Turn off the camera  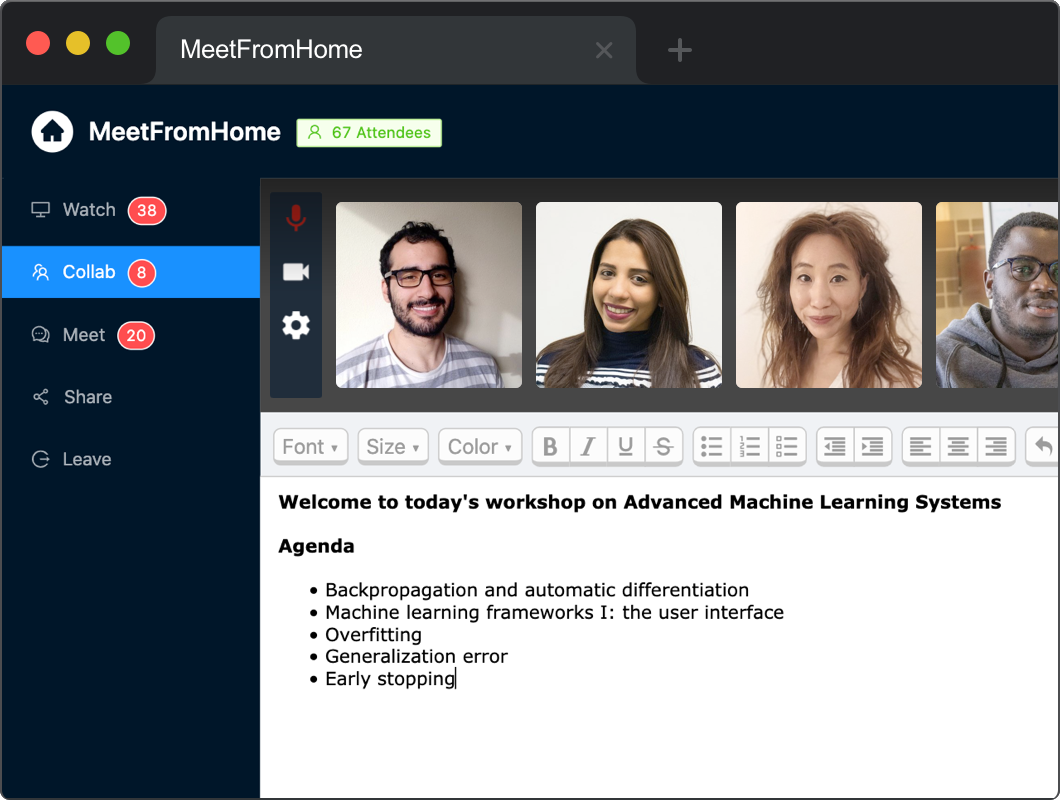tap(295, 269)
